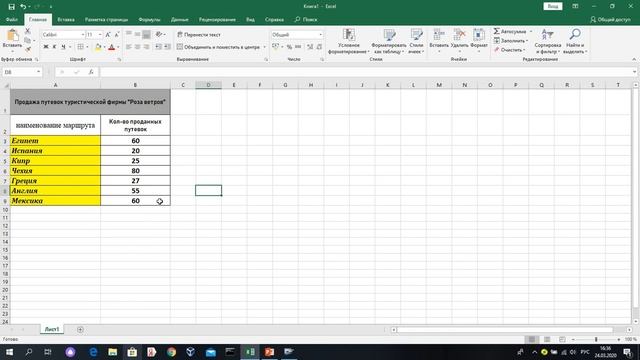Image resolution: width=640 pixels, height=360 pixels.
Task: Add a new sheet with the plus button
Action: (x=80, y=329)
